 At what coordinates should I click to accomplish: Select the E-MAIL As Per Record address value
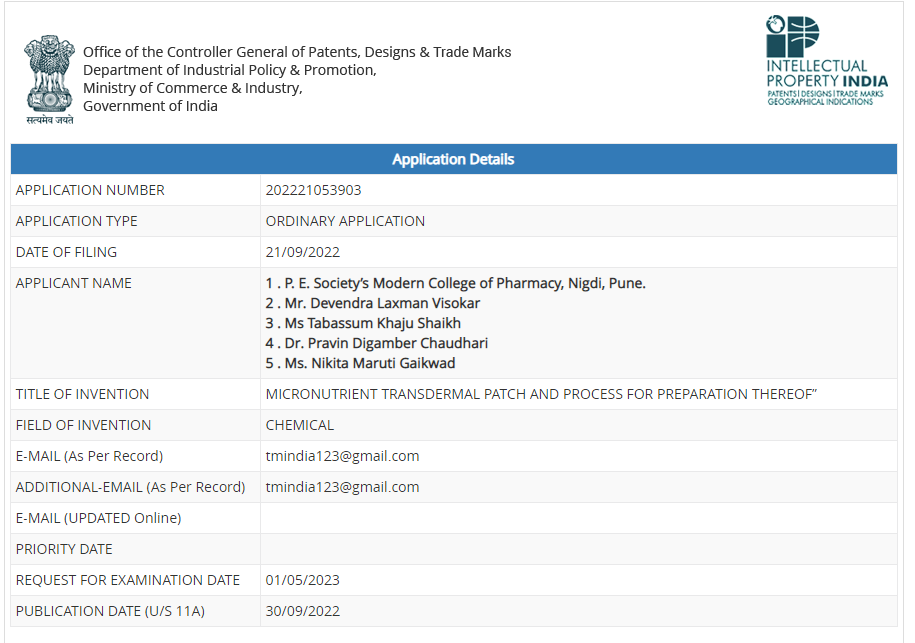pyautogui.click(x=342, y=456)
